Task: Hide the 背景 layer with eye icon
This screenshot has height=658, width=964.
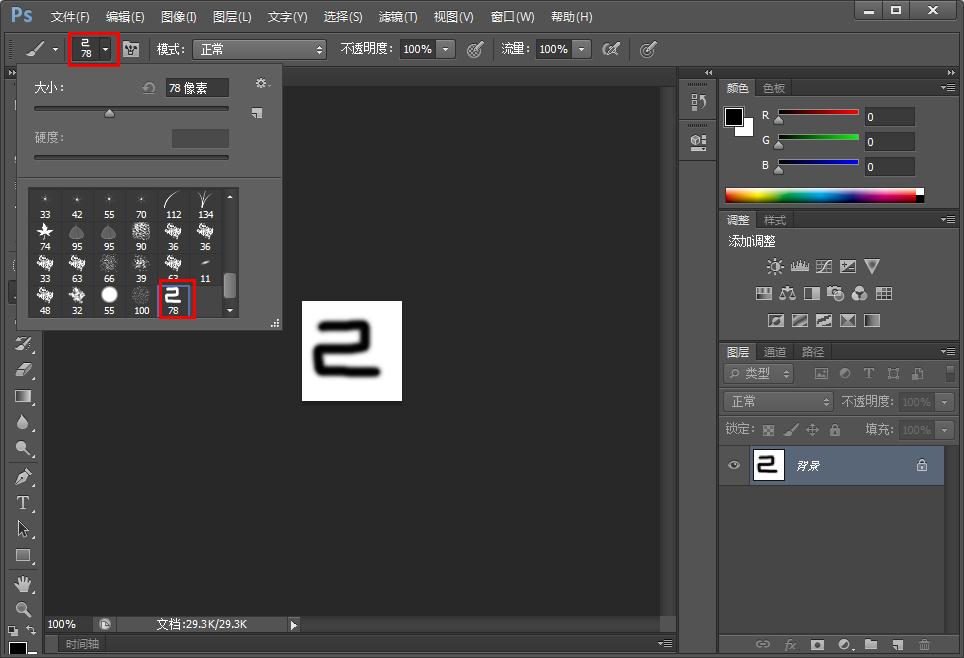Action: (735, 465)
